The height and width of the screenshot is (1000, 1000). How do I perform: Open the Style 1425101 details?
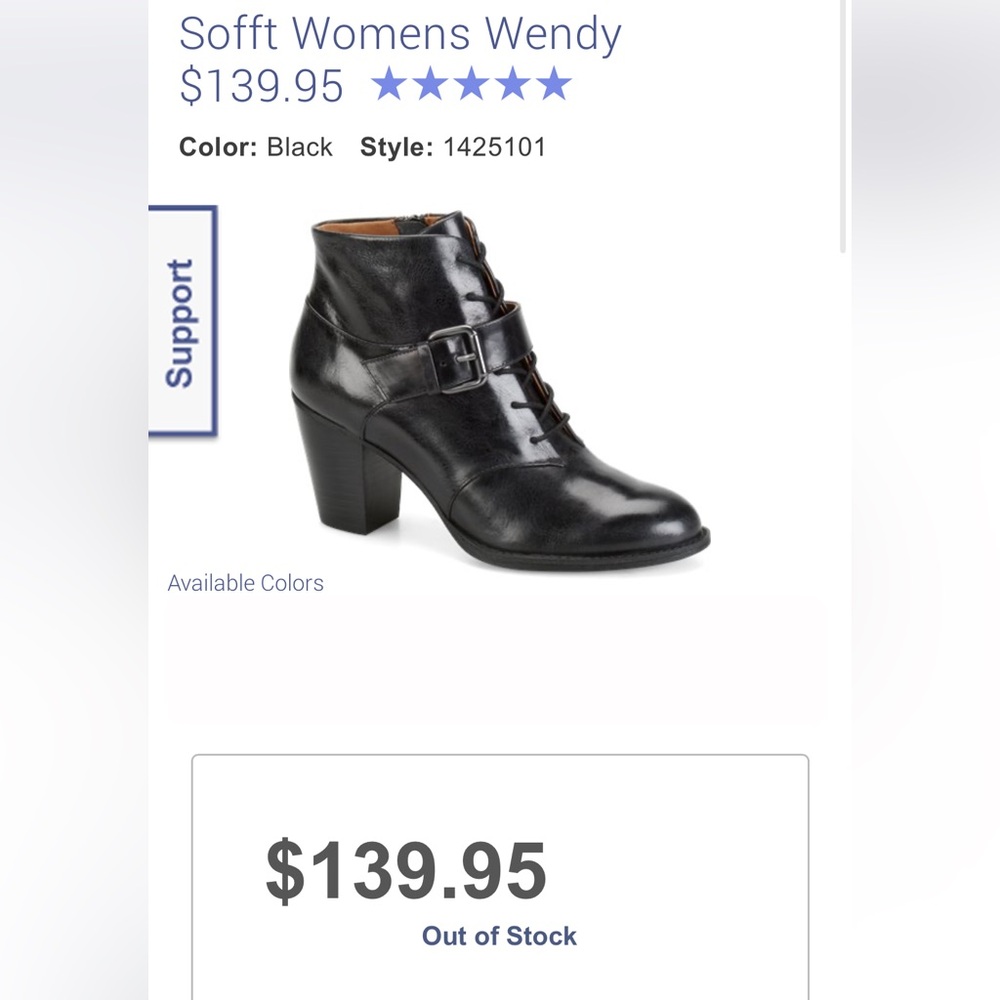tap(455, 147)
